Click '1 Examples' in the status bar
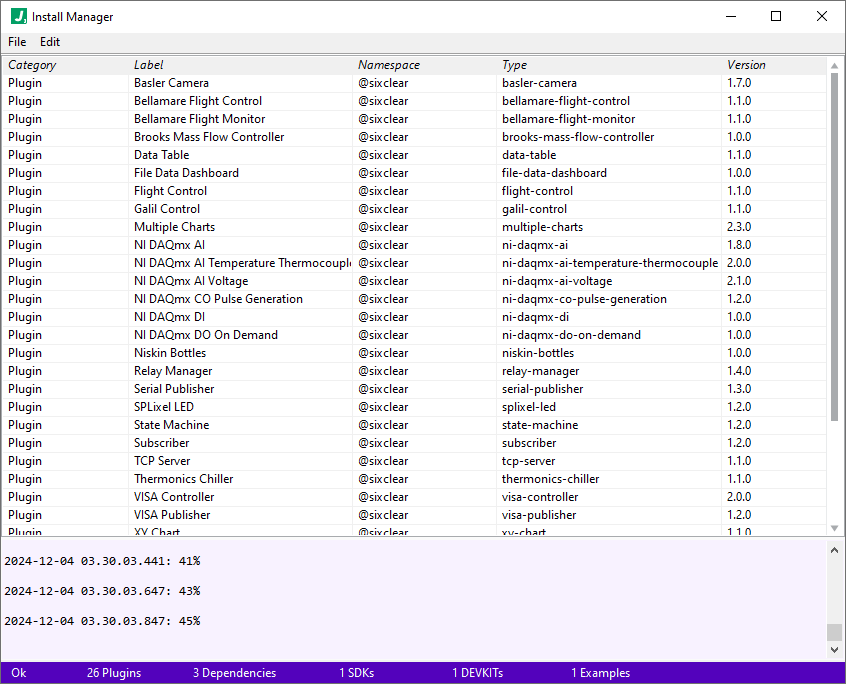This screenshot has width=846, height=684. (x=600, y=673)
